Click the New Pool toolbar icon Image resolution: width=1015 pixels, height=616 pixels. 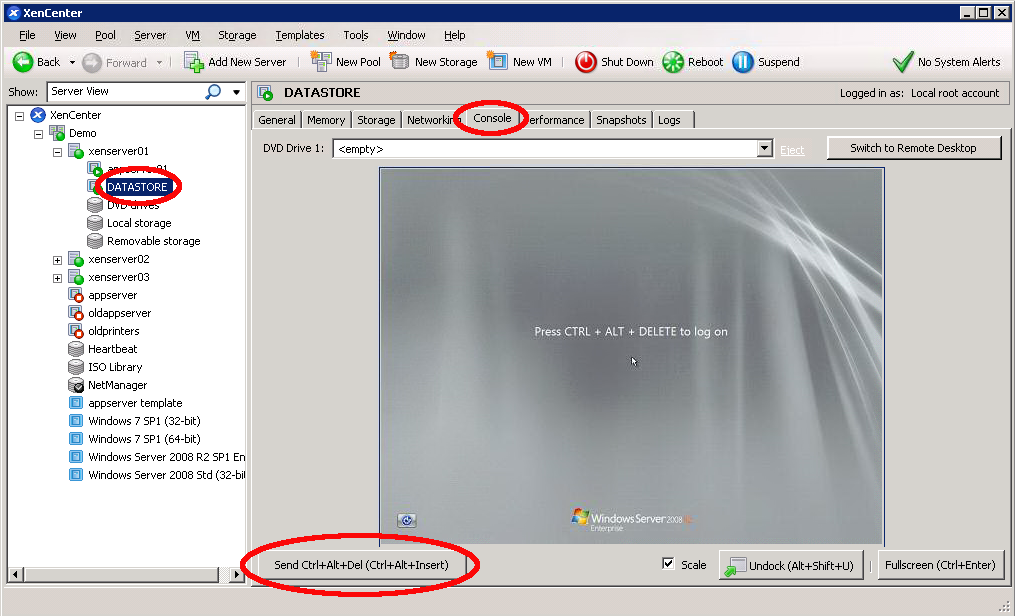pyautogui.click(x=321, y=61)
